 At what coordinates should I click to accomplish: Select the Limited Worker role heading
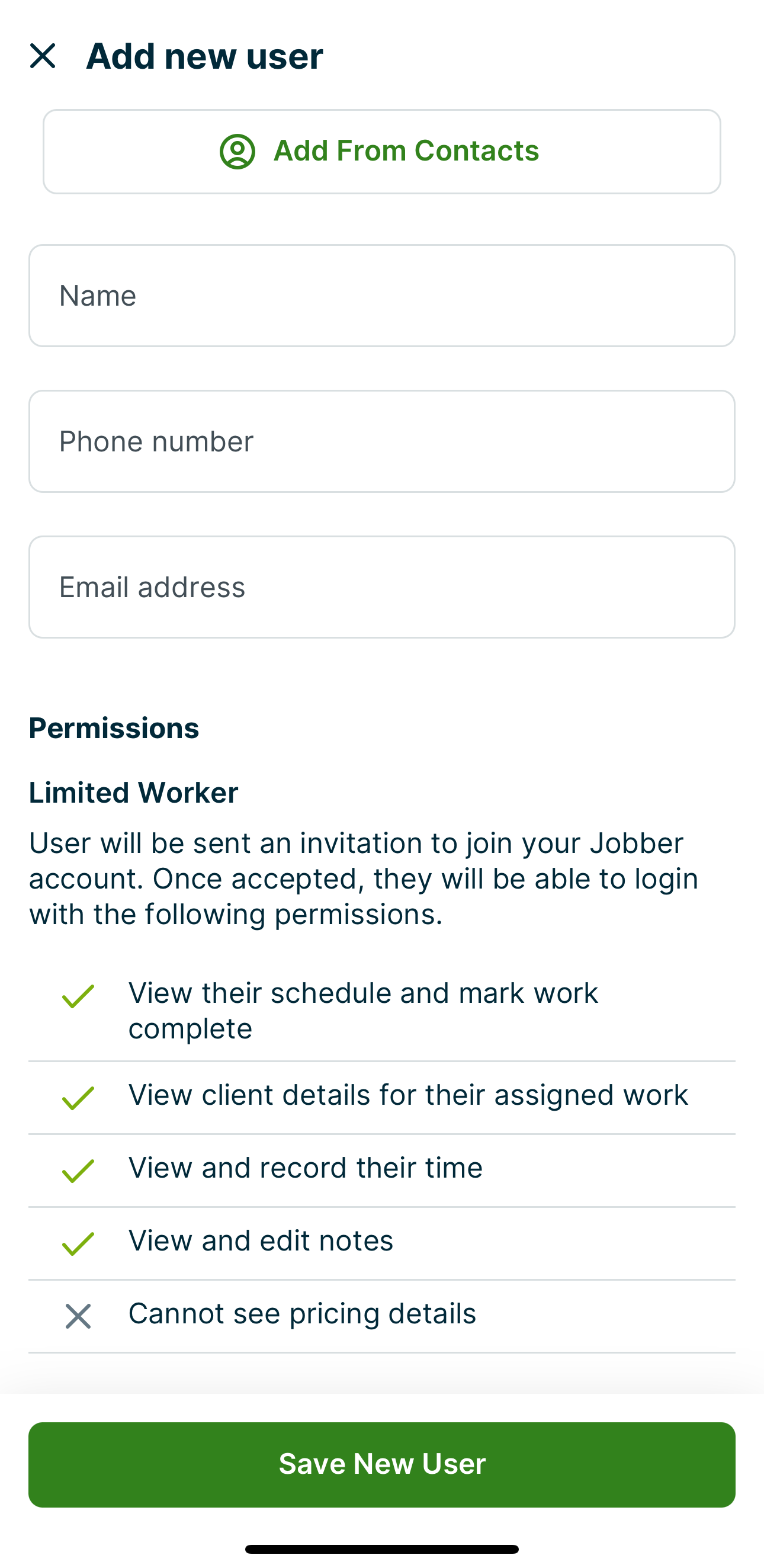133,793
